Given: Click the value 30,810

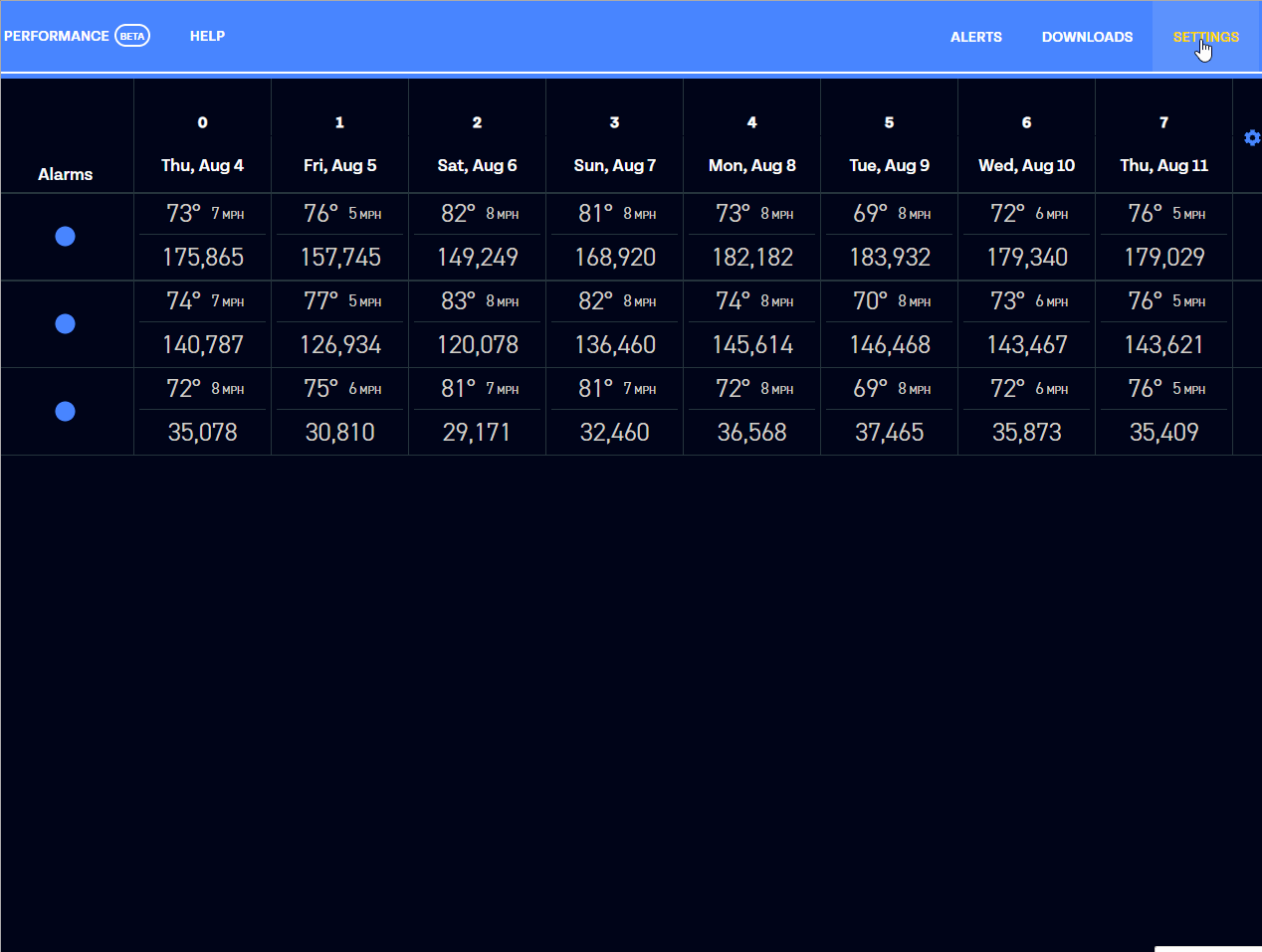Looking at the screenshot, I should [340, 433].
